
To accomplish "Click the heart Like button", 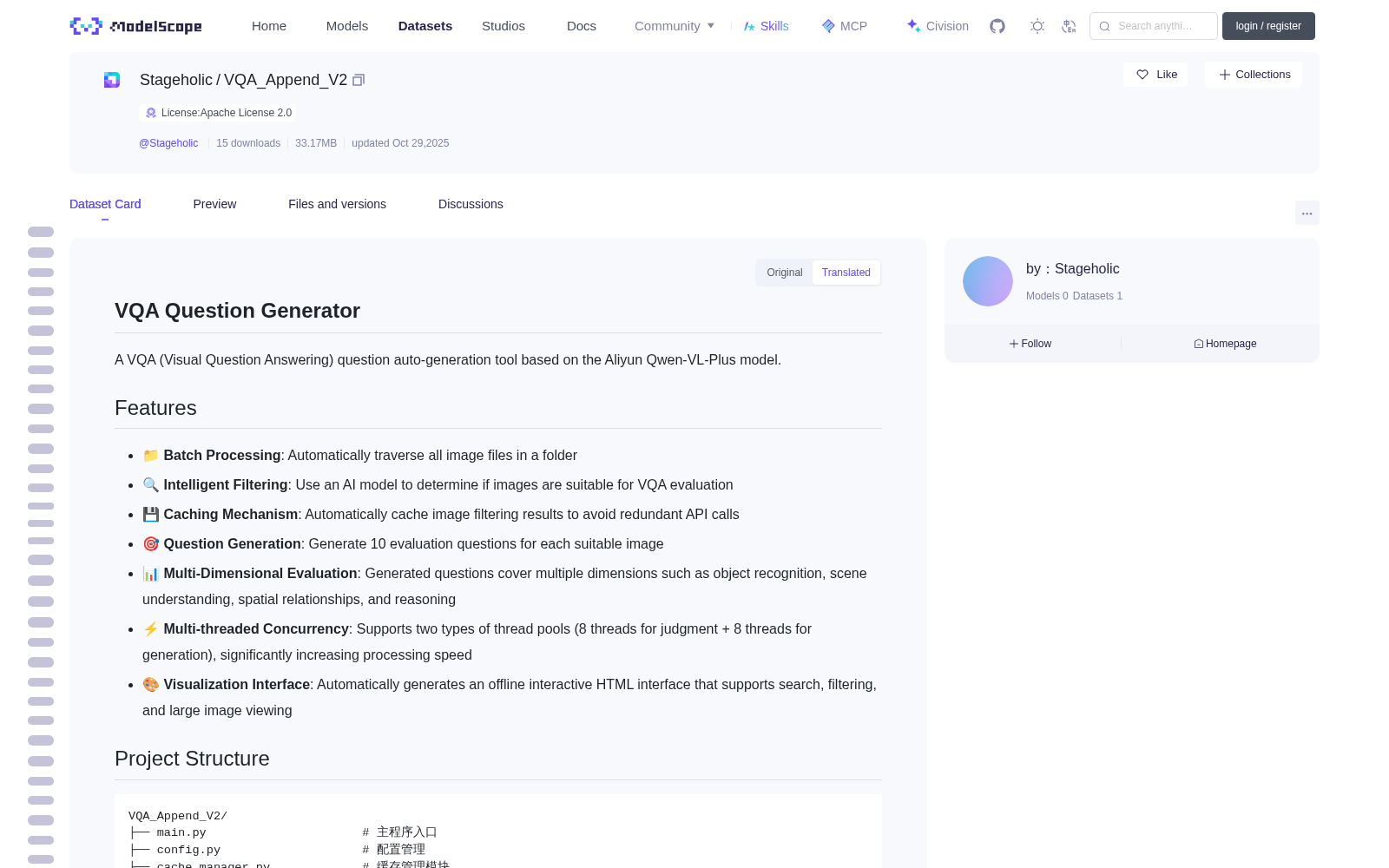I will [x=1155, y=75].
